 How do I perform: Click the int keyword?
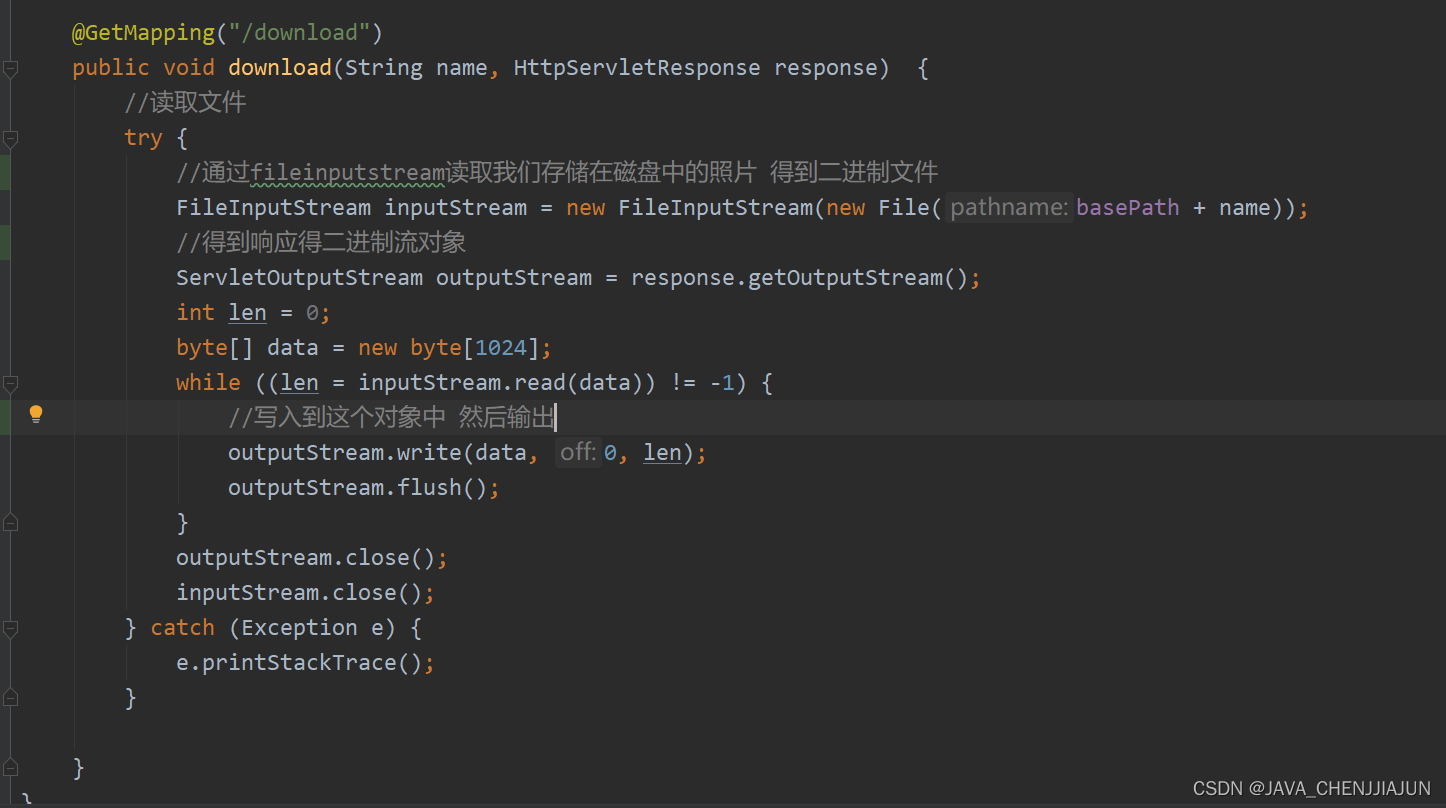coord(195,313)
